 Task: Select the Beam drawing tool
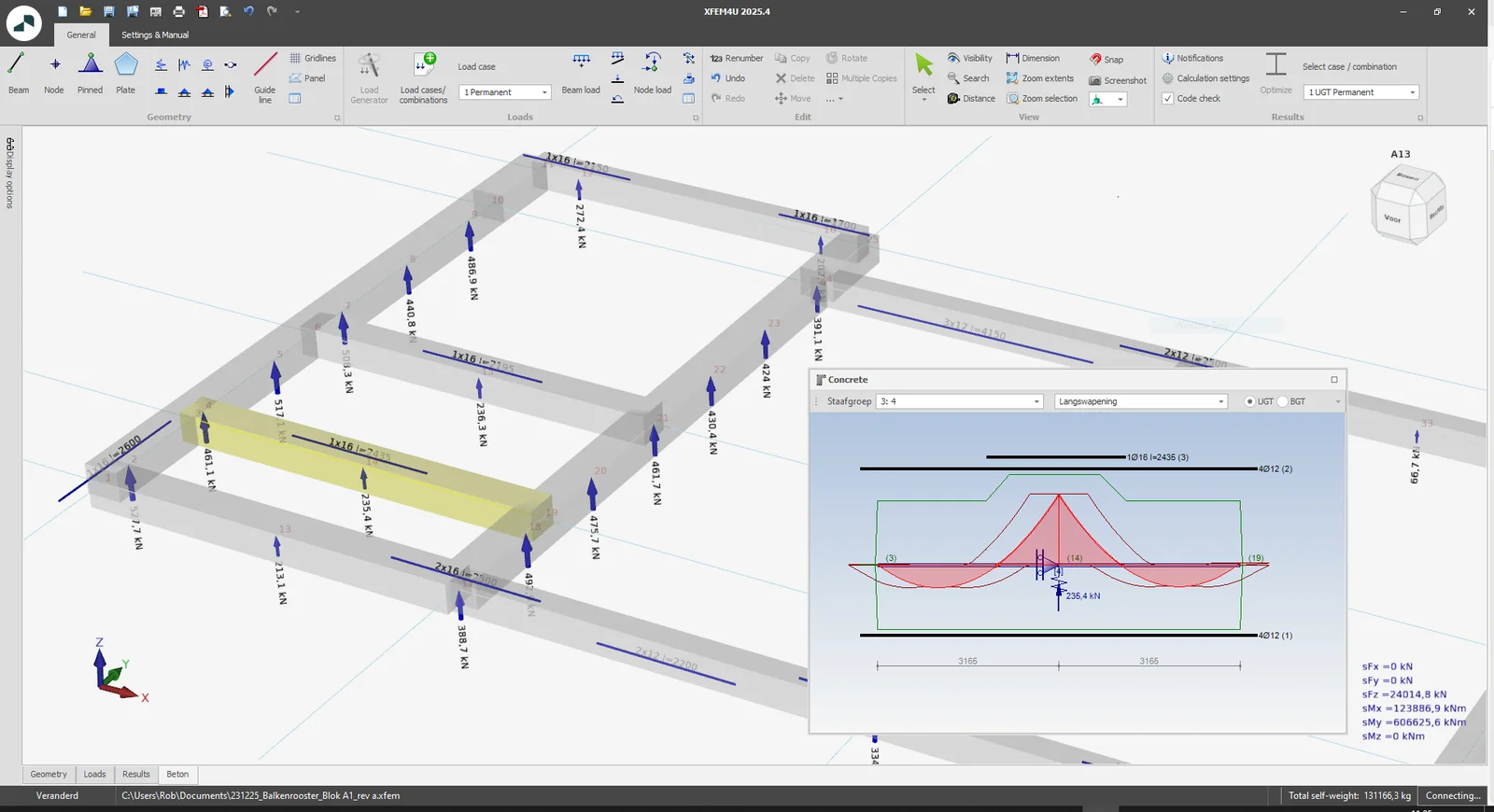(19, 74)
